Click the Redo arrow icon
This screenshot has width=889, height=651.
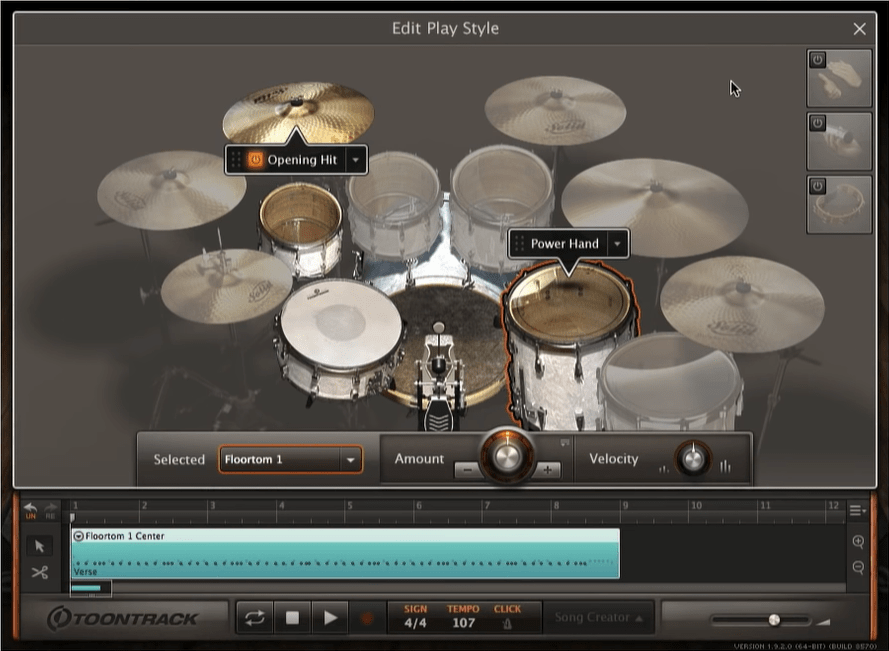tap(50, 507)
